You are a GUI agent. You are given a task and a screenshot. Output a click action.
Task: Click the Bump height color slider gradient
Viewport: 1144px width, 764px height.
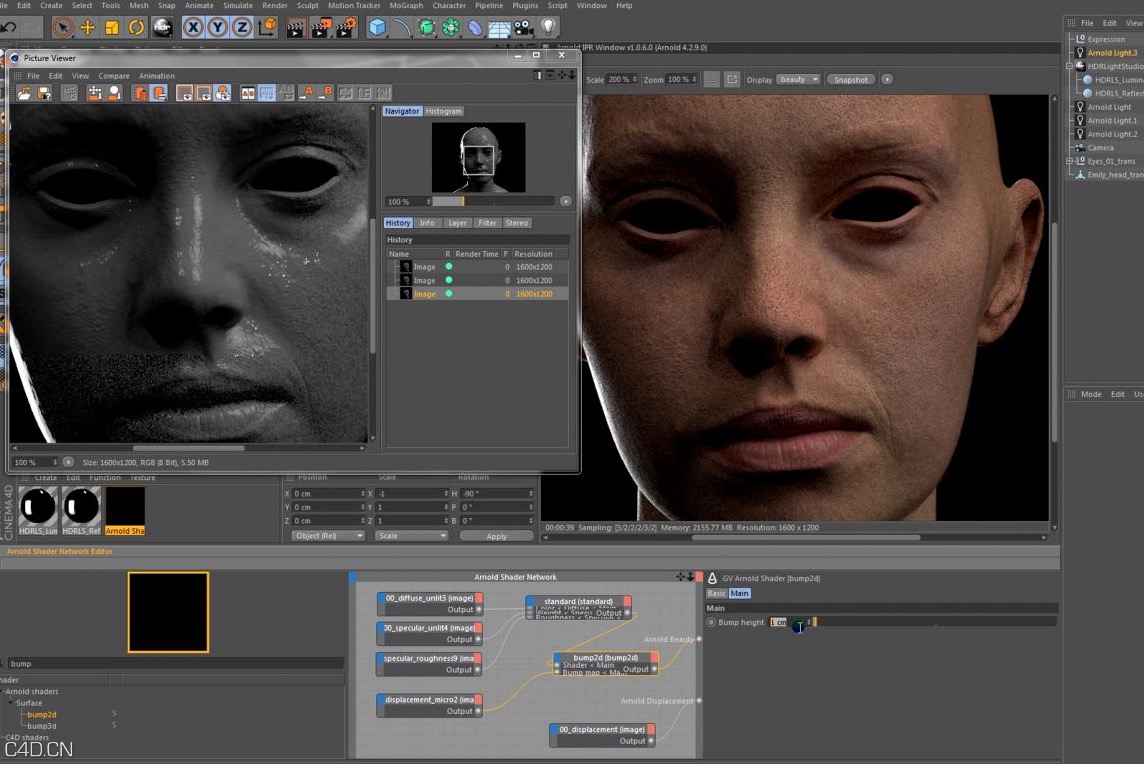(814, 622)
